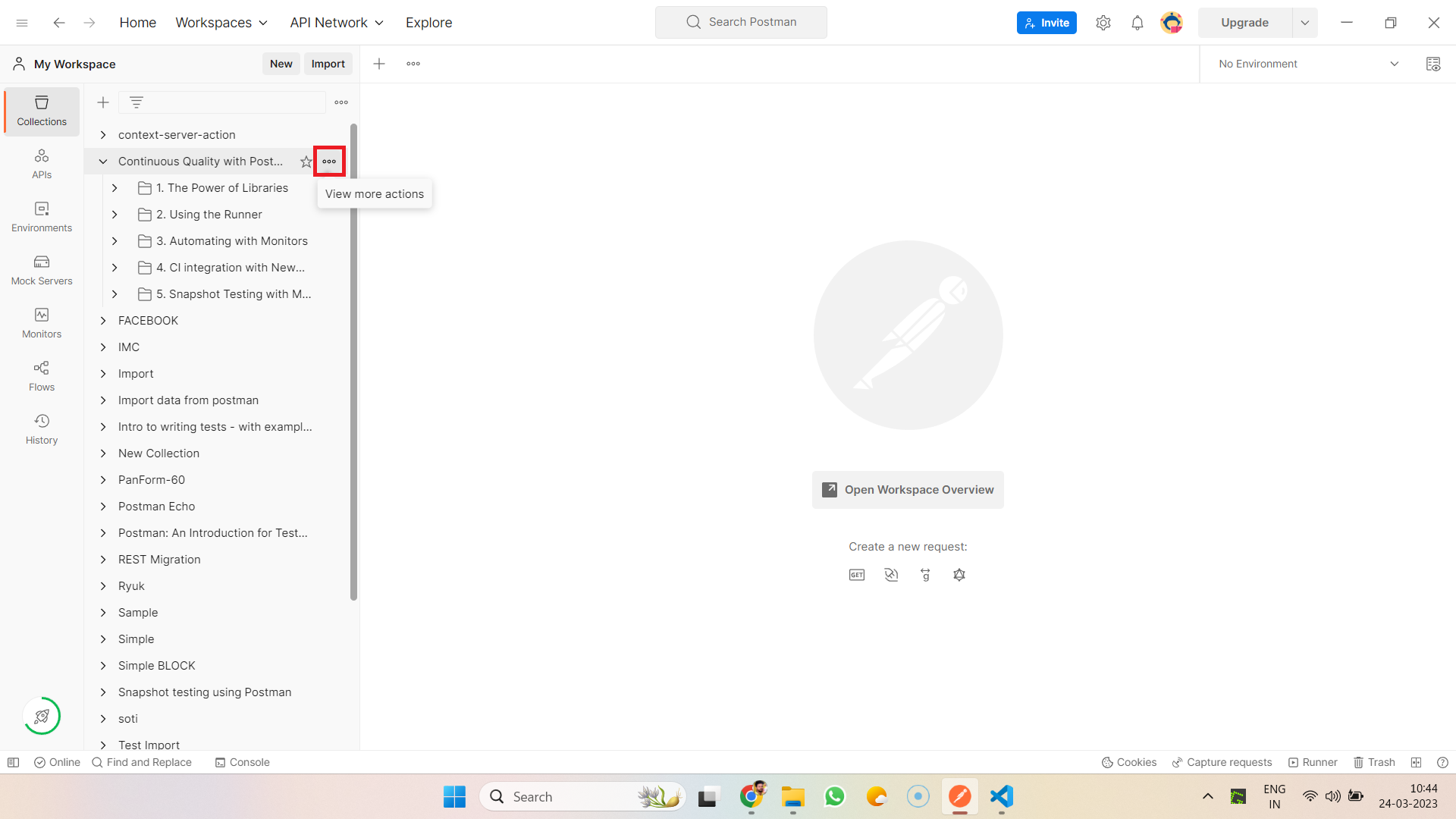Expand folder 3. Automating with Monitors

(115, 241)
